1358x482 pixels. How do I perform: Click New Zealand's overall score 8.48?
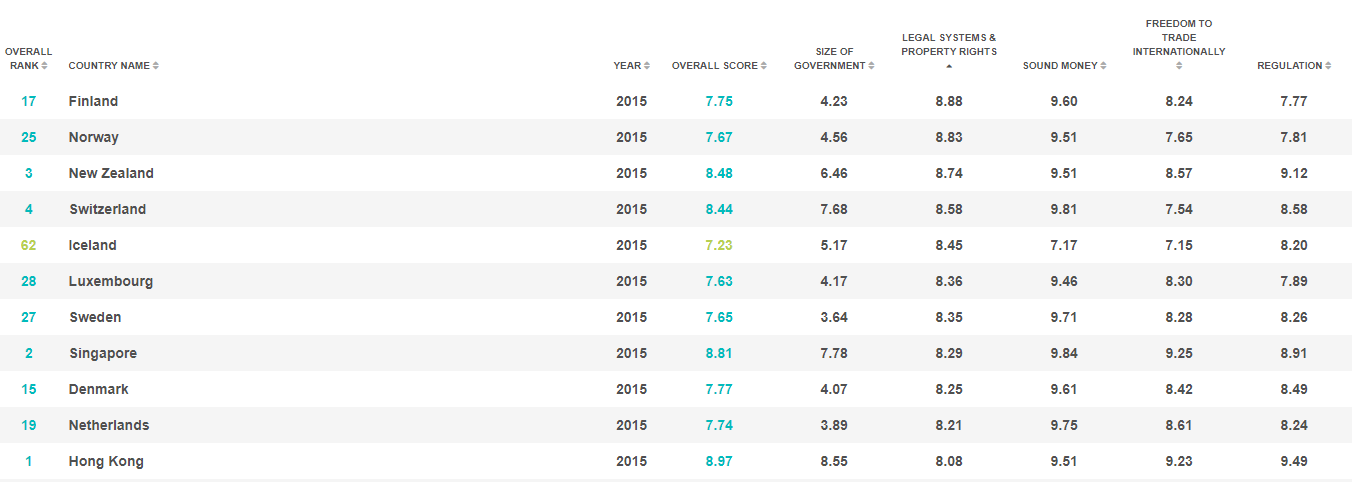click(x=719, y=173)
